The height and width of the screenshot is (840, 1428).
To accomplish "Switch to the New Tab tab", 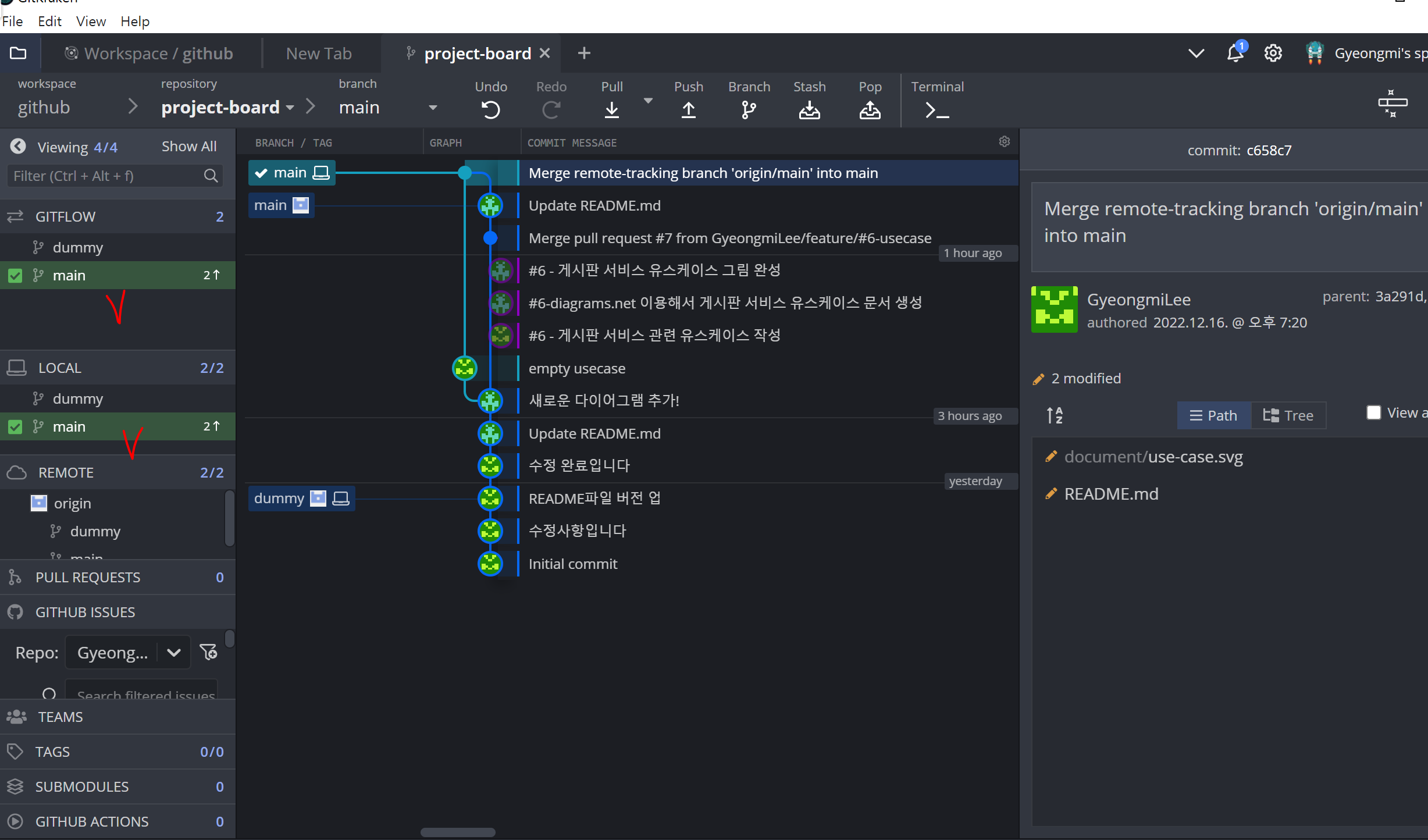I will click(x=319, y=54).
